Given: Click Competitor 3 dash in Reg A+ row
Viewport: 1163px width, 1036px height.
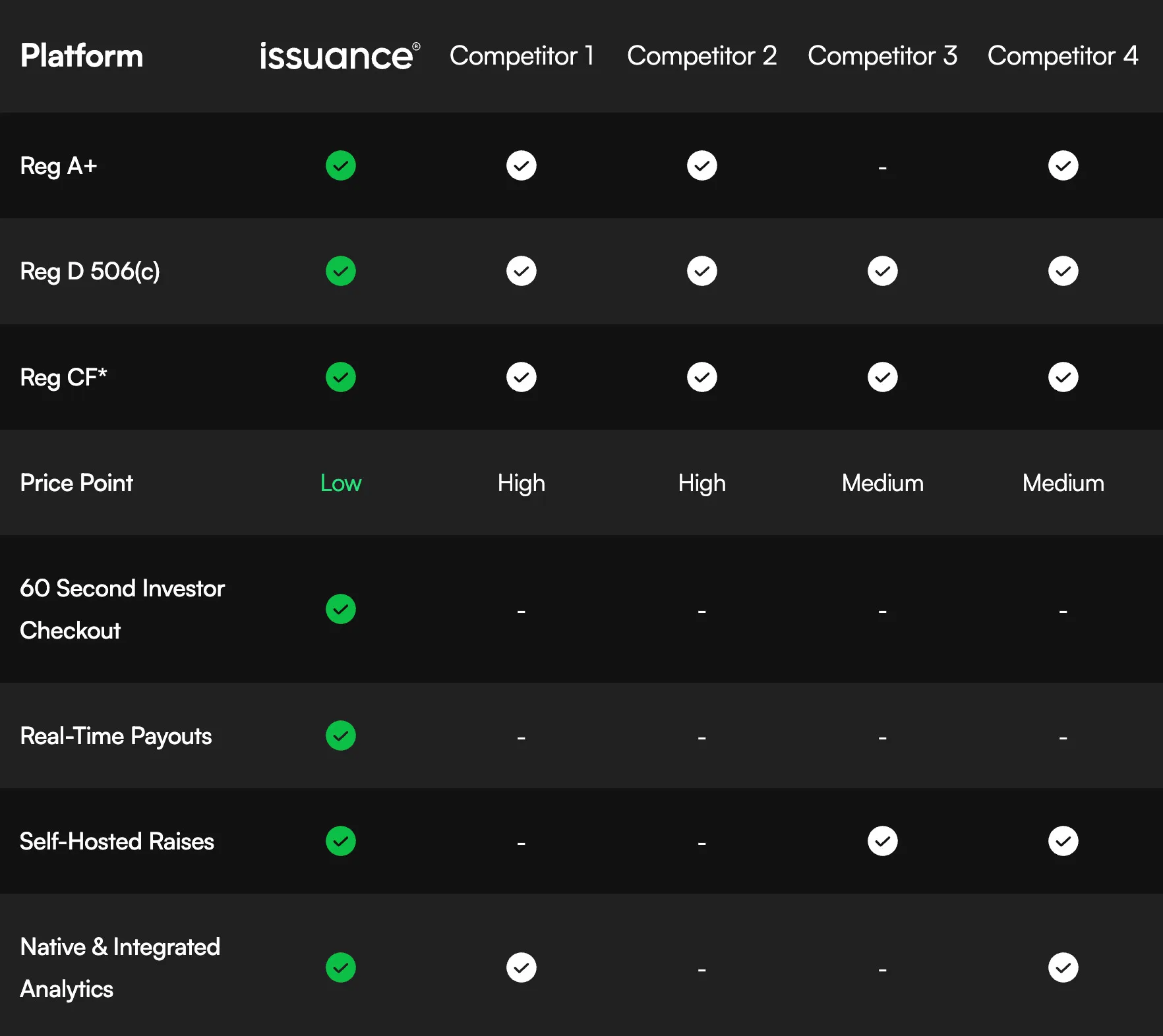Looking at the screenshot, I should 883,168.
